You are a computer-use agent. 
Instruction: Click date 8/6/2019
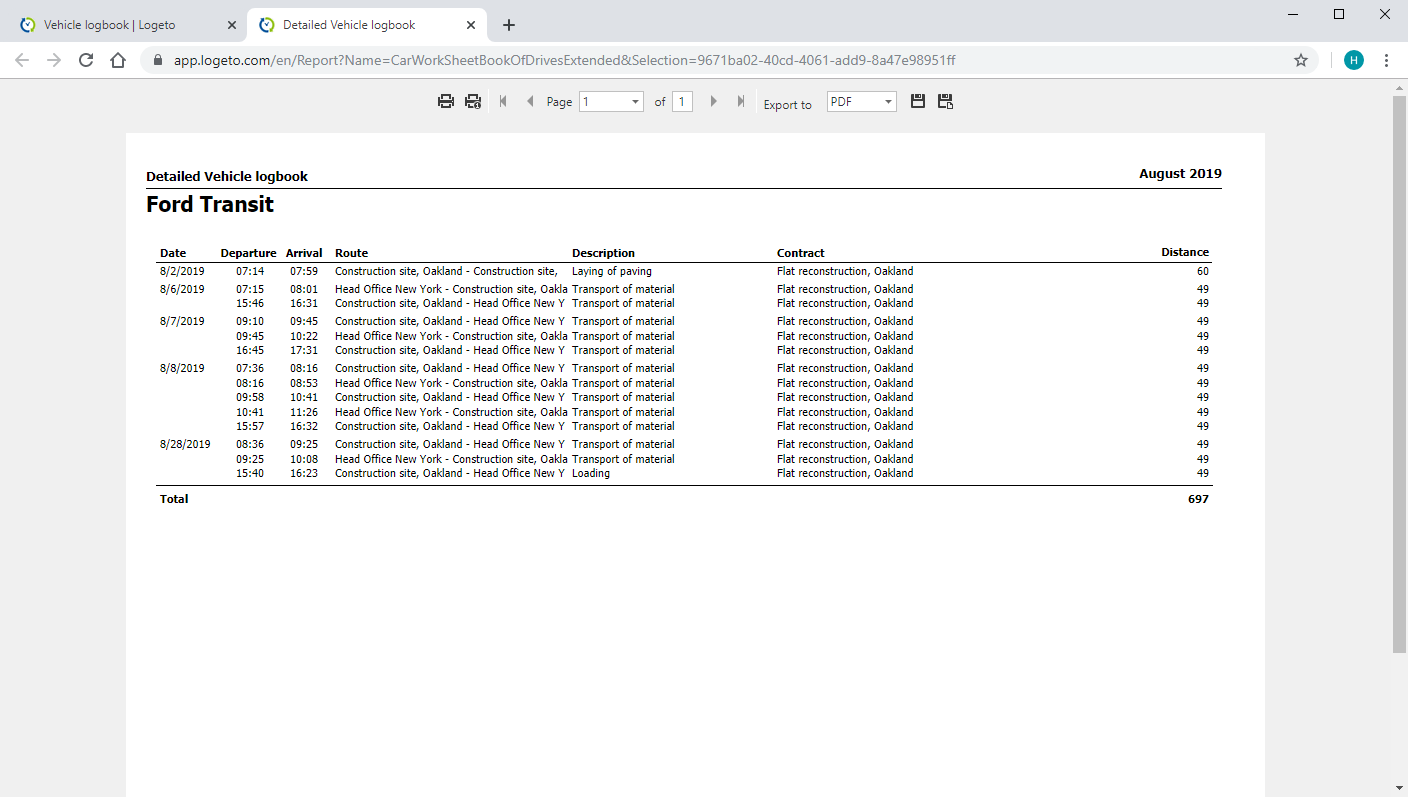[182, 289]
